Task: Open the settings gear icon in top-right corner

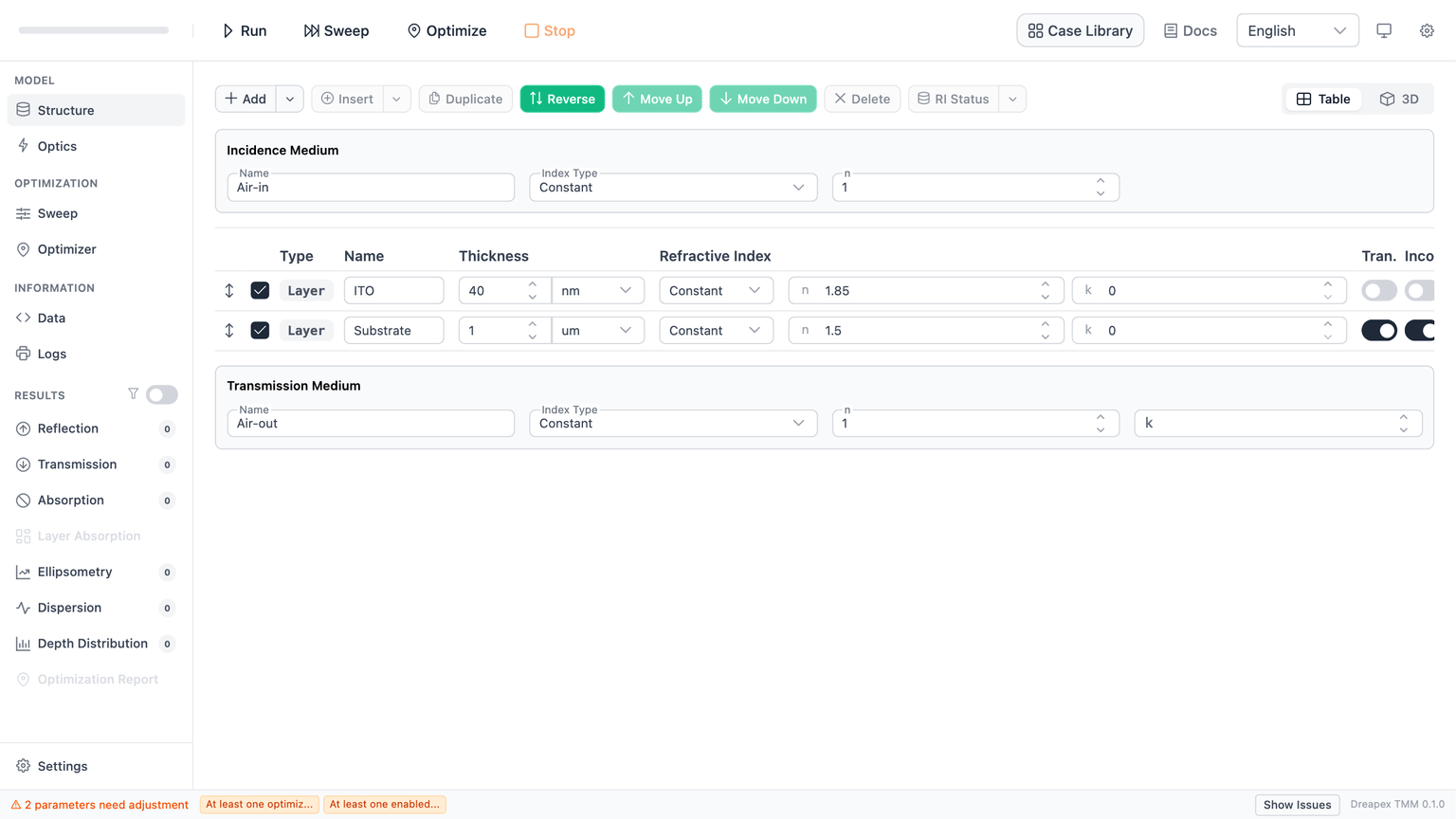Action: point(1427,29)
